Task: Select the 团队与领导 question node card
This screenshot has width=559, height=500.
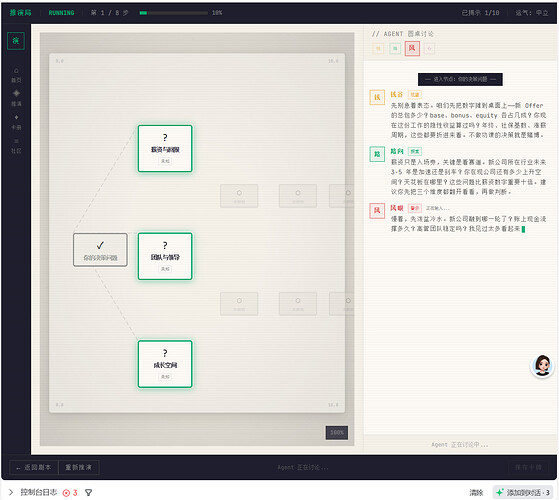Action: 165,256
